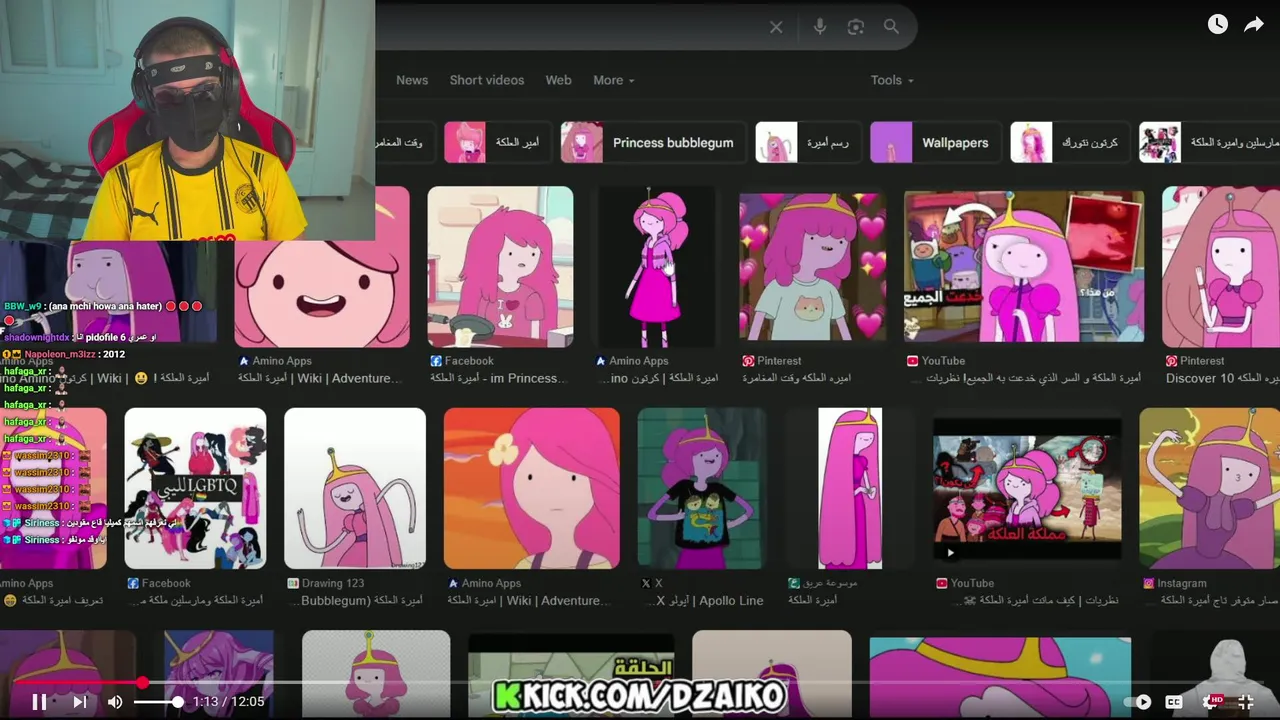Click the X favicon next to Apollo Line result
Viewport: 1280px width, 720px height.
point(645,583)
